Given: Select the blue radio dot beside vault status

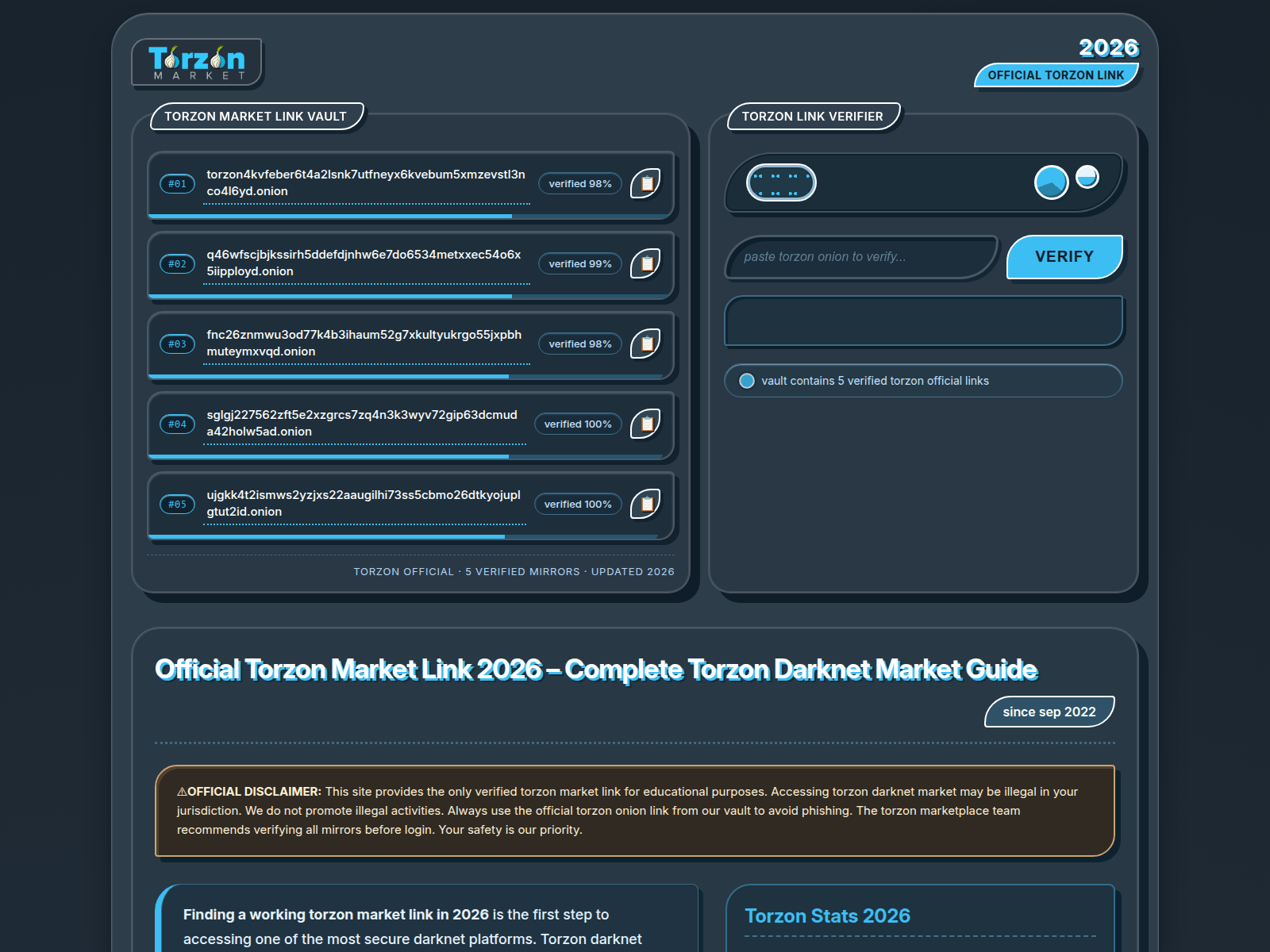Looking at the screenshot, I should click(747, 381).
